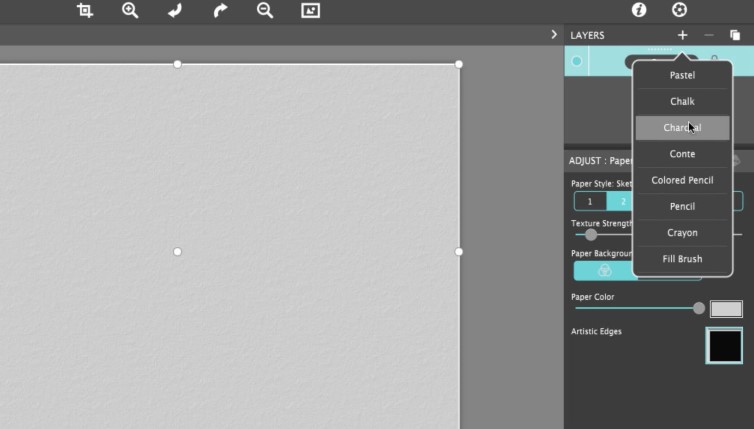The image size is (754, 429).
Task: Click the LAYERS panel title
Action: (x=587, y=35)
